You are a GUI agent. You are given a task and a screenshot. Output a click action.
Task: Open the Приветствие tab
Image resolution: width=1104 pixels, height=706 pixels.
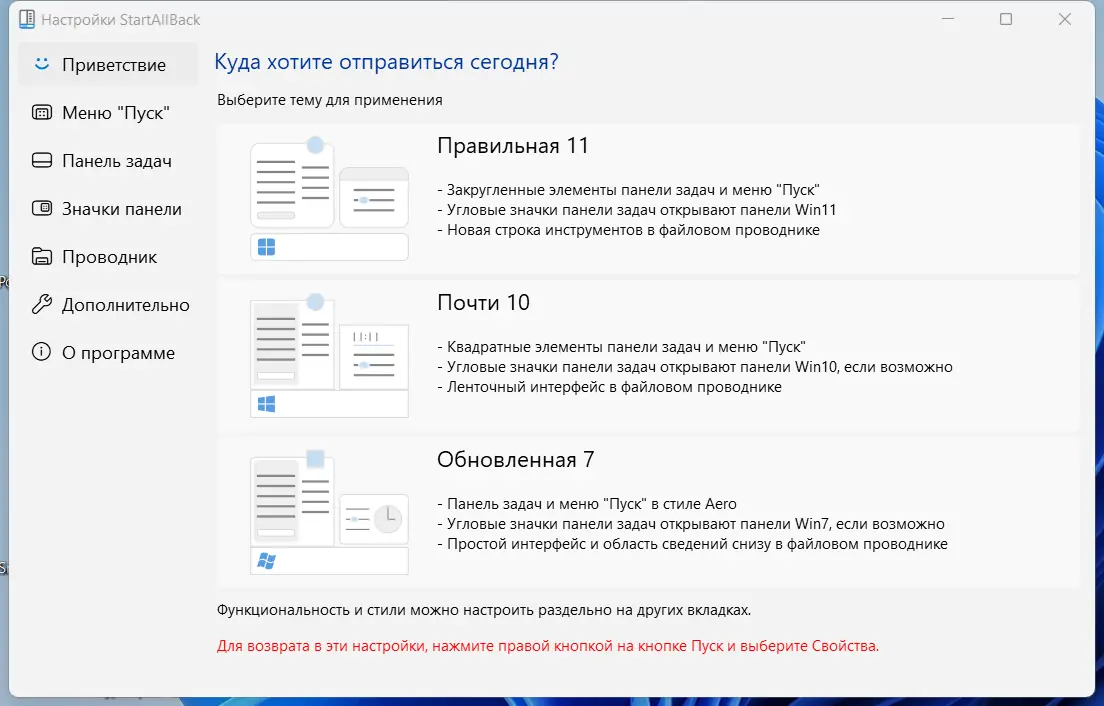coord(108,65)
